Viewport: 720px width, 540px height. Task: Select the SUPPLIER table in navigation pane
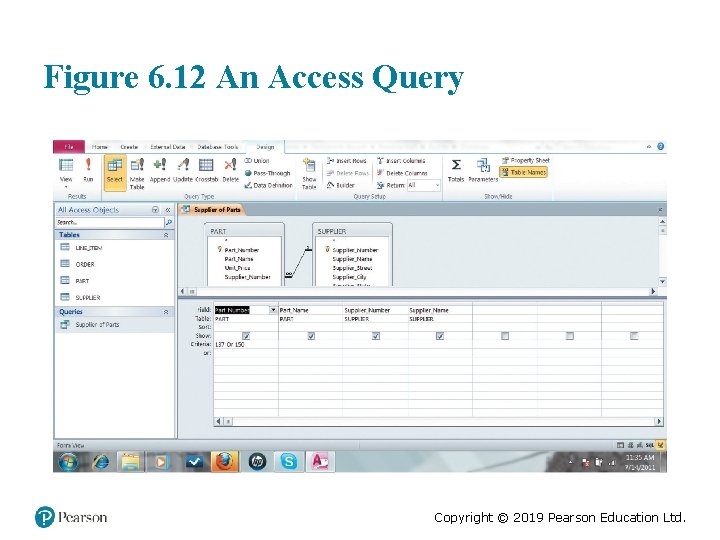pyautogui.click(x=80, y=297)
